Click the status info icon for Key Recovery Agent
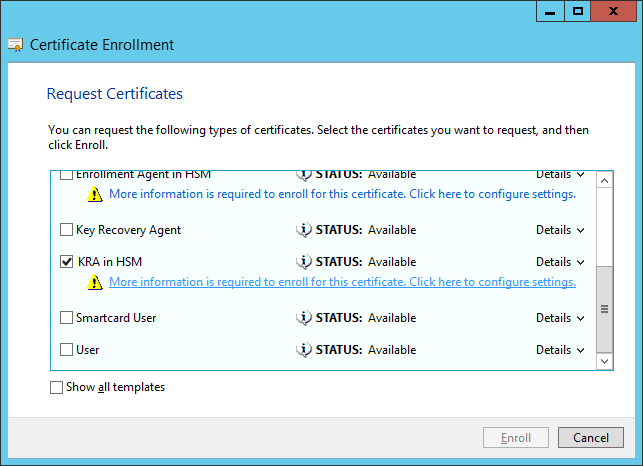 point(304,230)
